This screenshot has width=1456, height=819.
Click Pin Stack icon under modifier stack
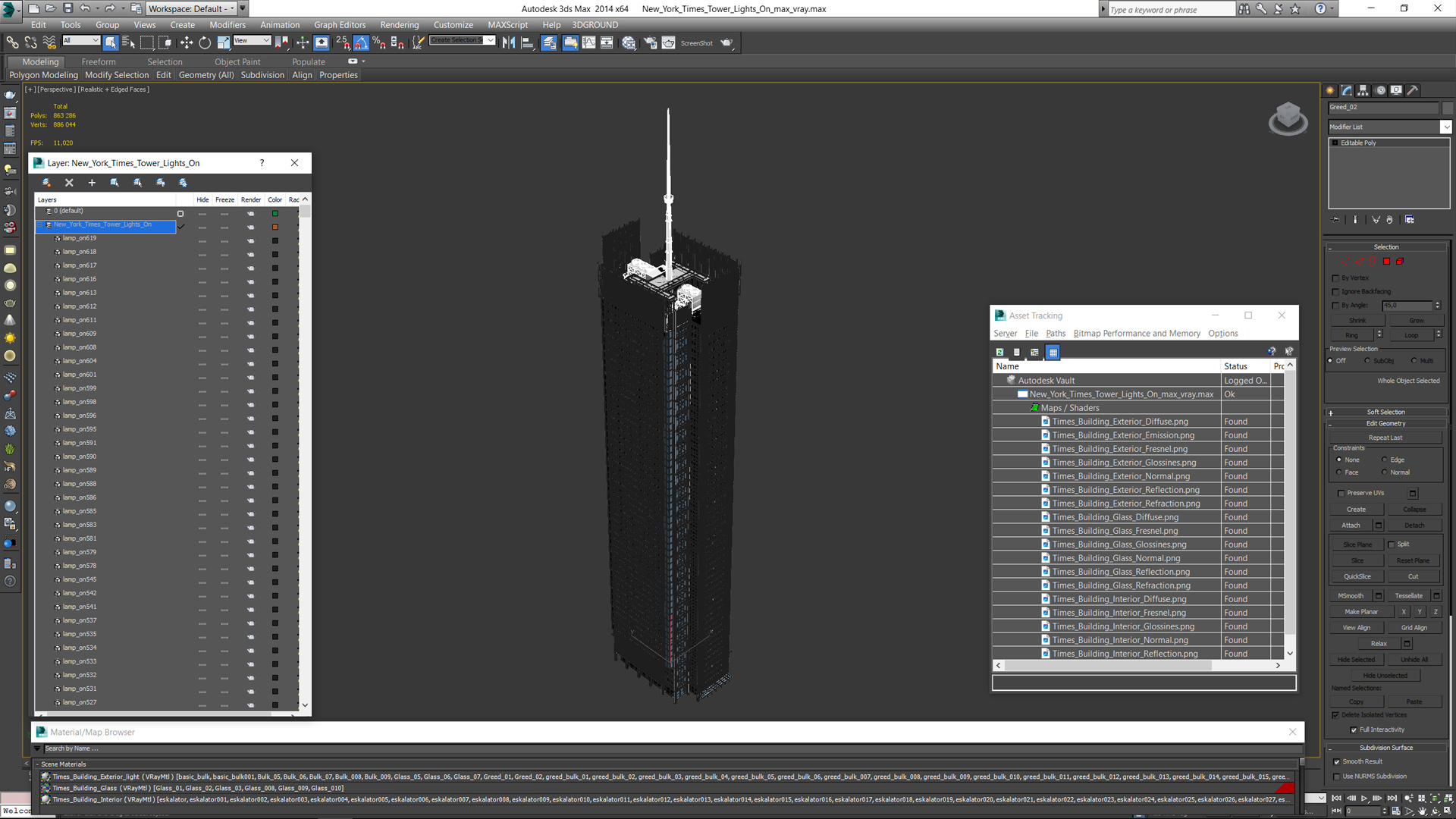click(1336, 220)
